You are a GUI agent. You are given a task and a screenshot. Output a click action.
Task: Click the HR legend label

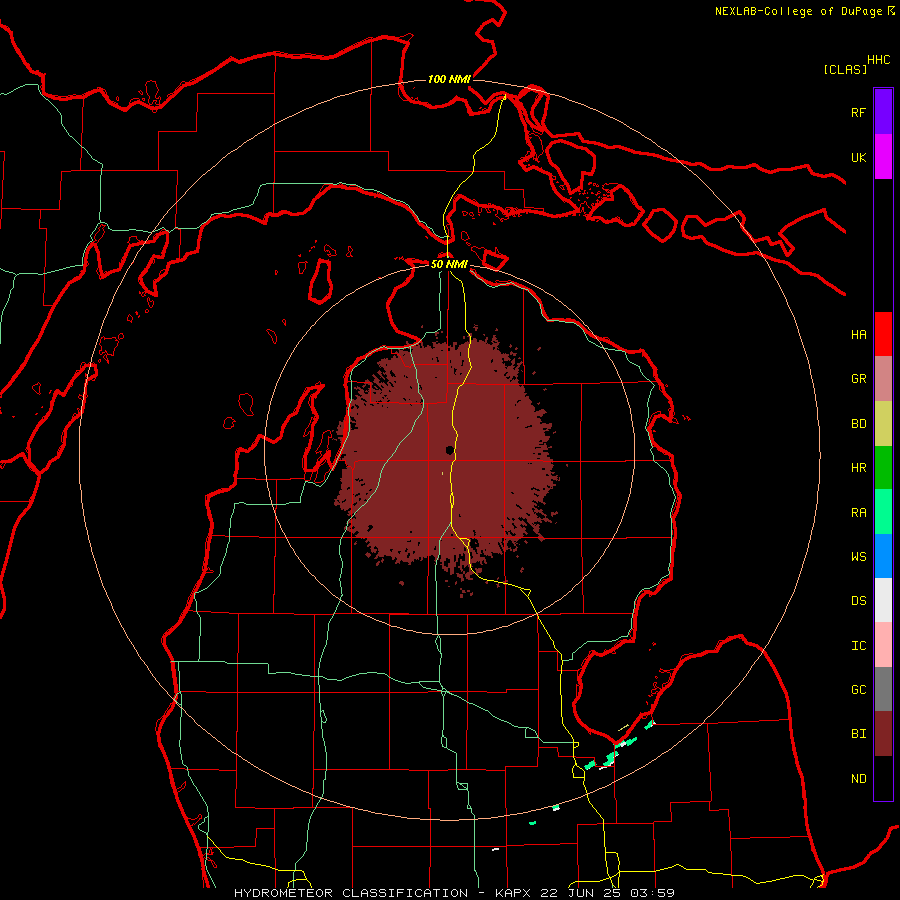(x=858, y=468)
